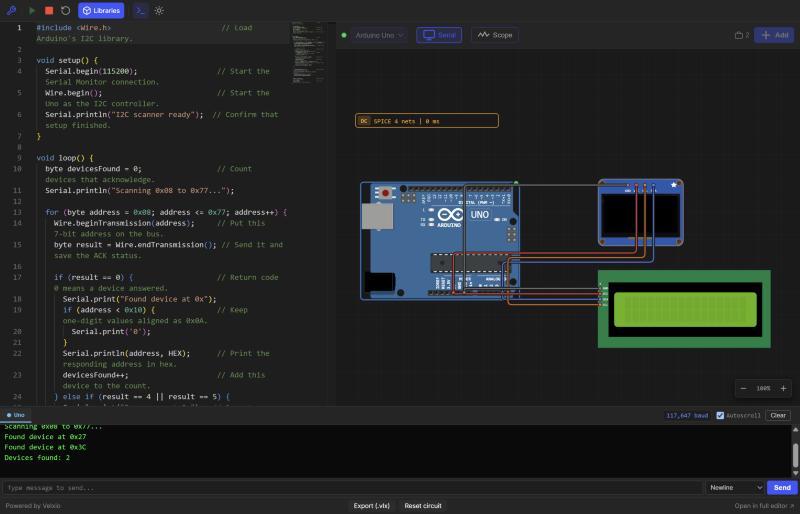Select the green LCD display component

[684, 309]
